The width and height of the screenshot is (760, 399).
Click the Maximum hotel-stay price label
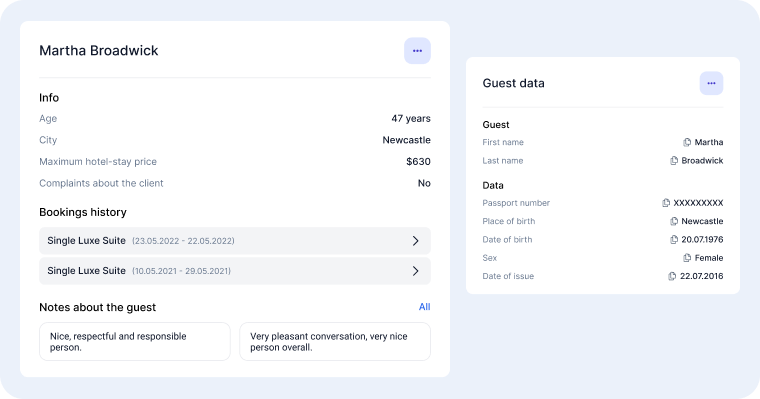(x=98, y=162)
